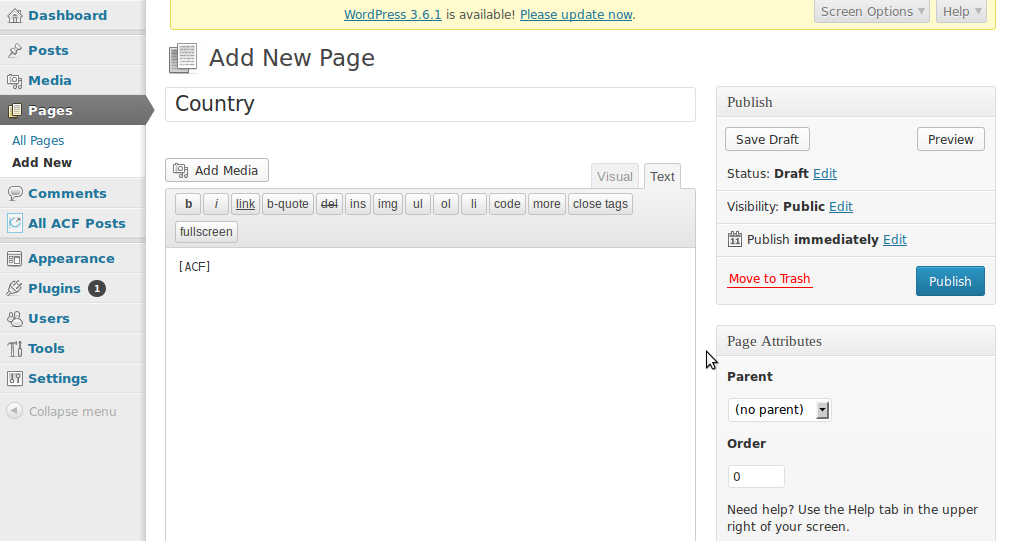Open All ACF Posts menu
The width and height of the screenshot is (1011, 541).
click(77, 223)
